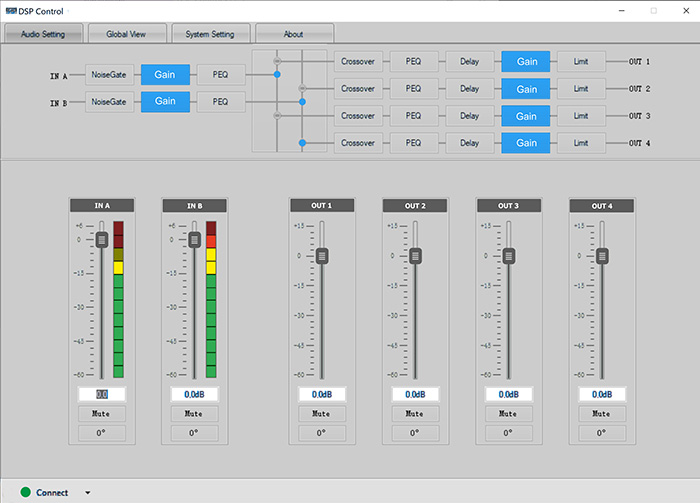Click the OUT 2 fader handle
This screenshot has height=503, width=700.
(415, 256)
